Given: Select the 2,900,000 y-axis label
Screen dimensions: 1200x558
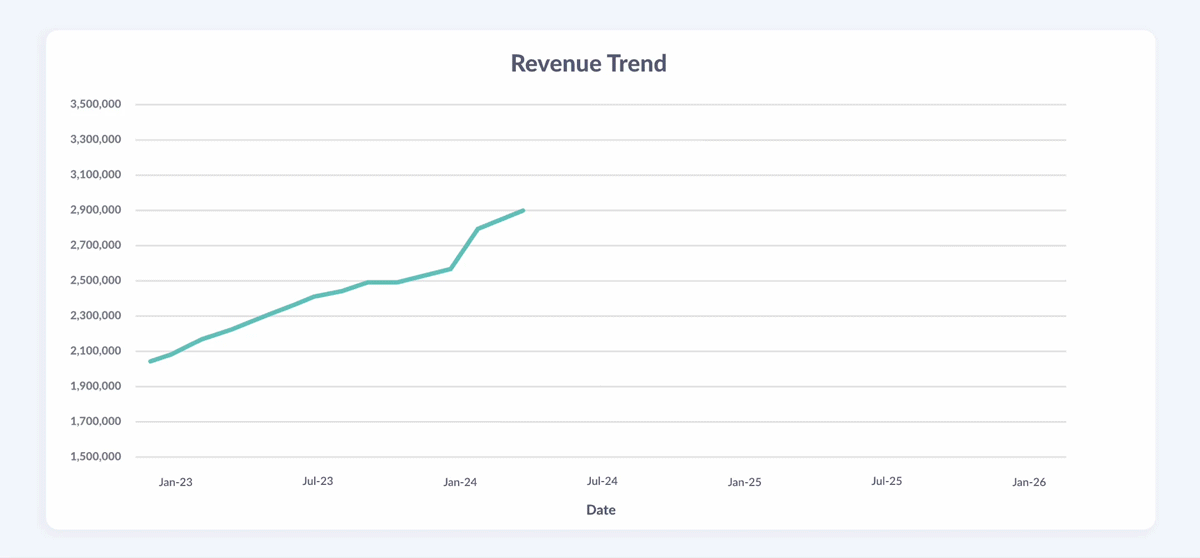Looking at the screenshot, I should pyautogui.click(x=96, y=210).
